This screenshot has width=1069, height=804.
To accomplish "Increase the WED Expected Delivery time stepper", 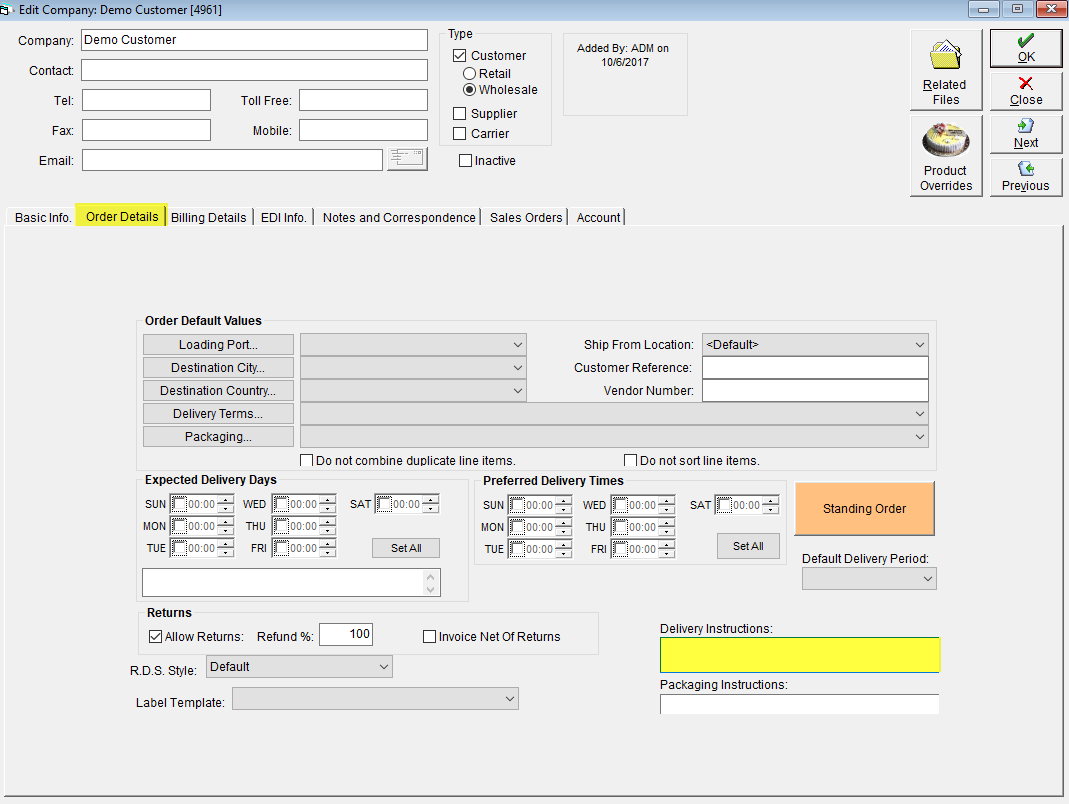I will [328, 501].
